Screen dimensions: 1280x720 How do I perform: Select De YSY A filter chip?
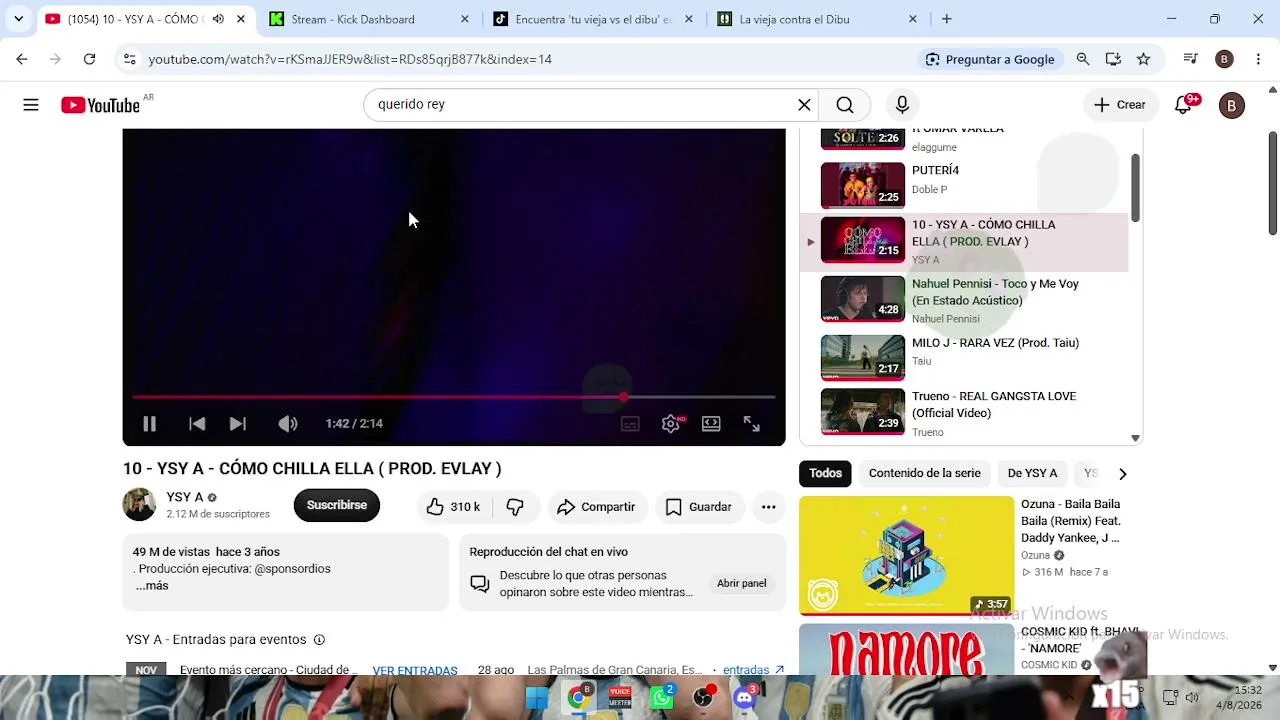1032,474
